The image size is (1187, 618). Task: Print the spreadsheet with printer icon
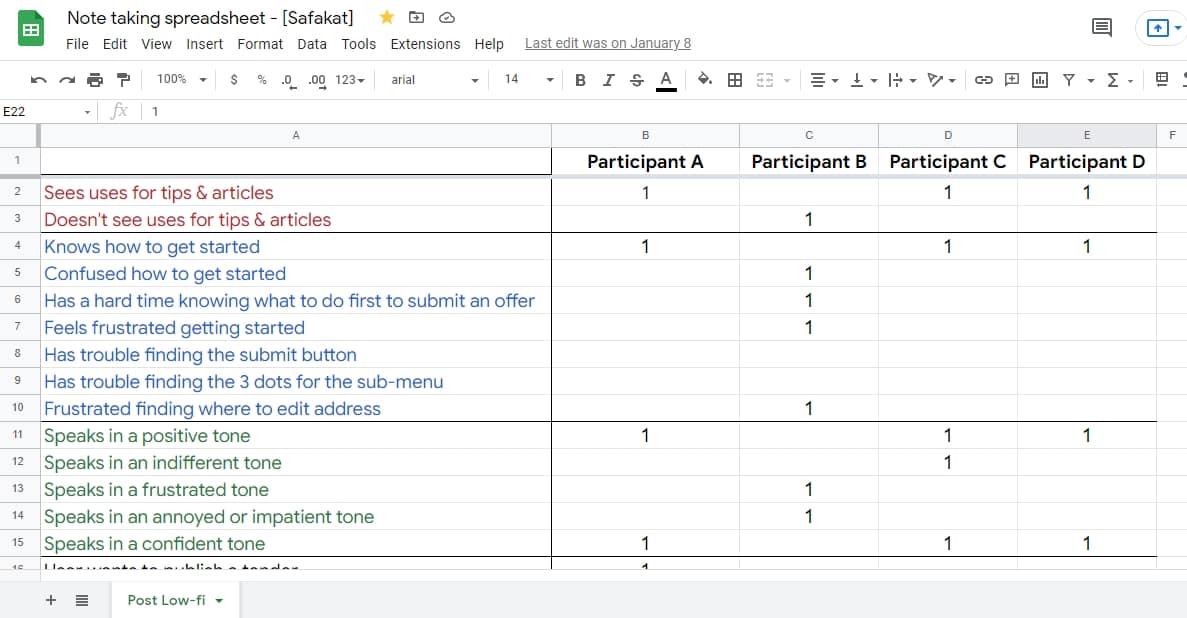[x=95, y=80]
